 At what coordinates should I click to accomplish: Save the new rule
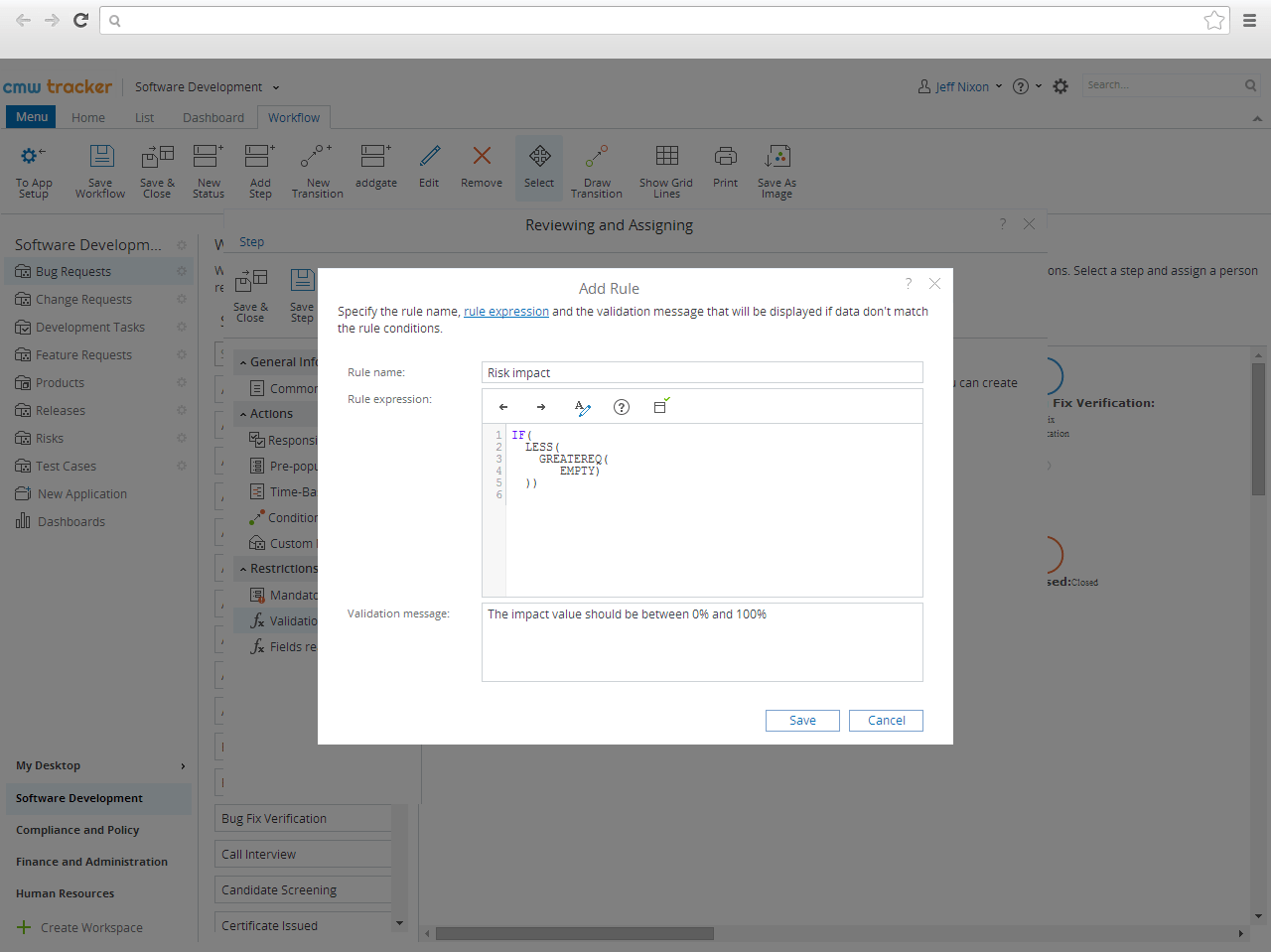tap(802, 721)
